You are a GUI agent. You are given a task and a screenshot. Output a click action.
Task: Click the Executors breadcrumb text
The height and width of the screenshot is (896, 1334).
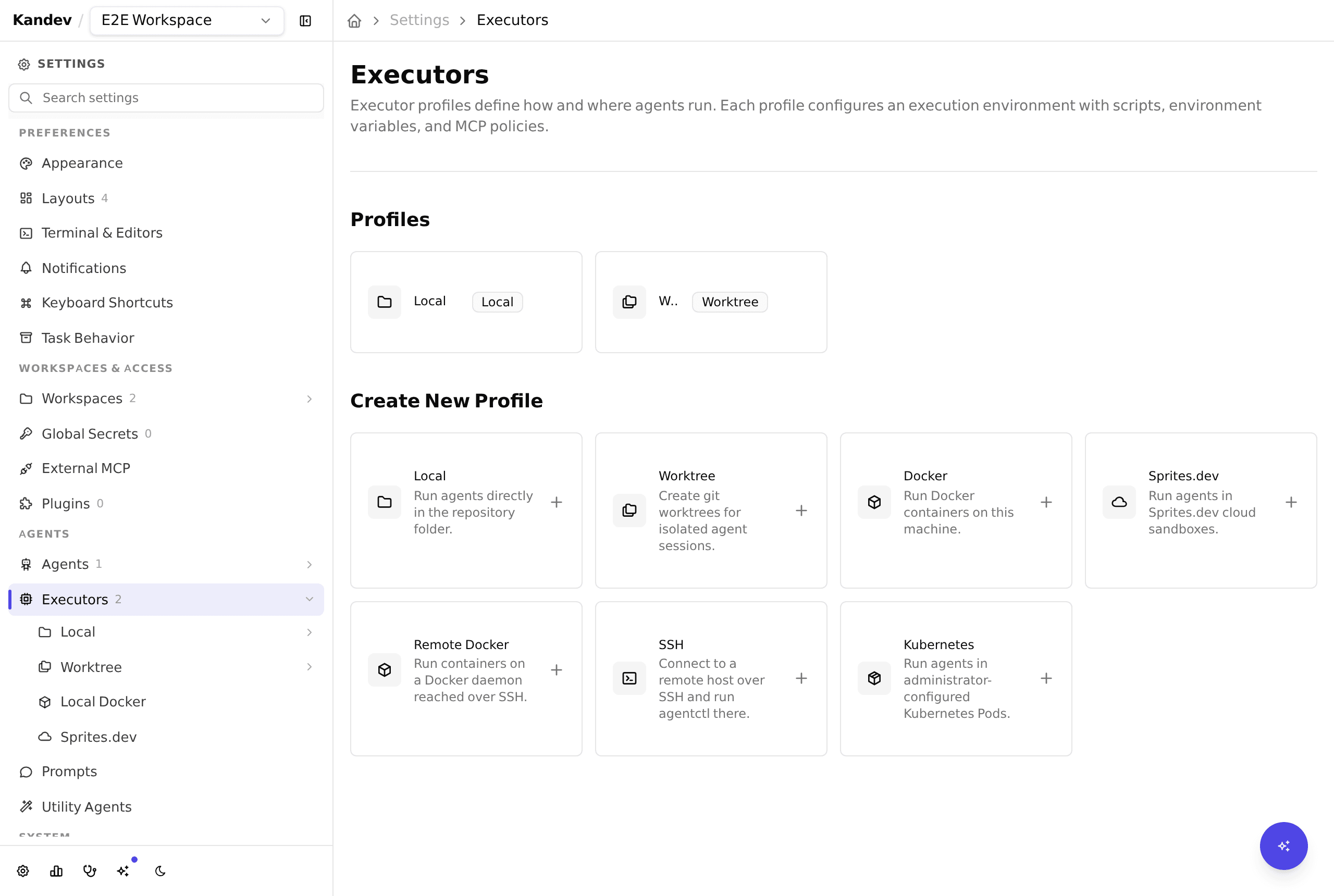click(x=512, y=20)
